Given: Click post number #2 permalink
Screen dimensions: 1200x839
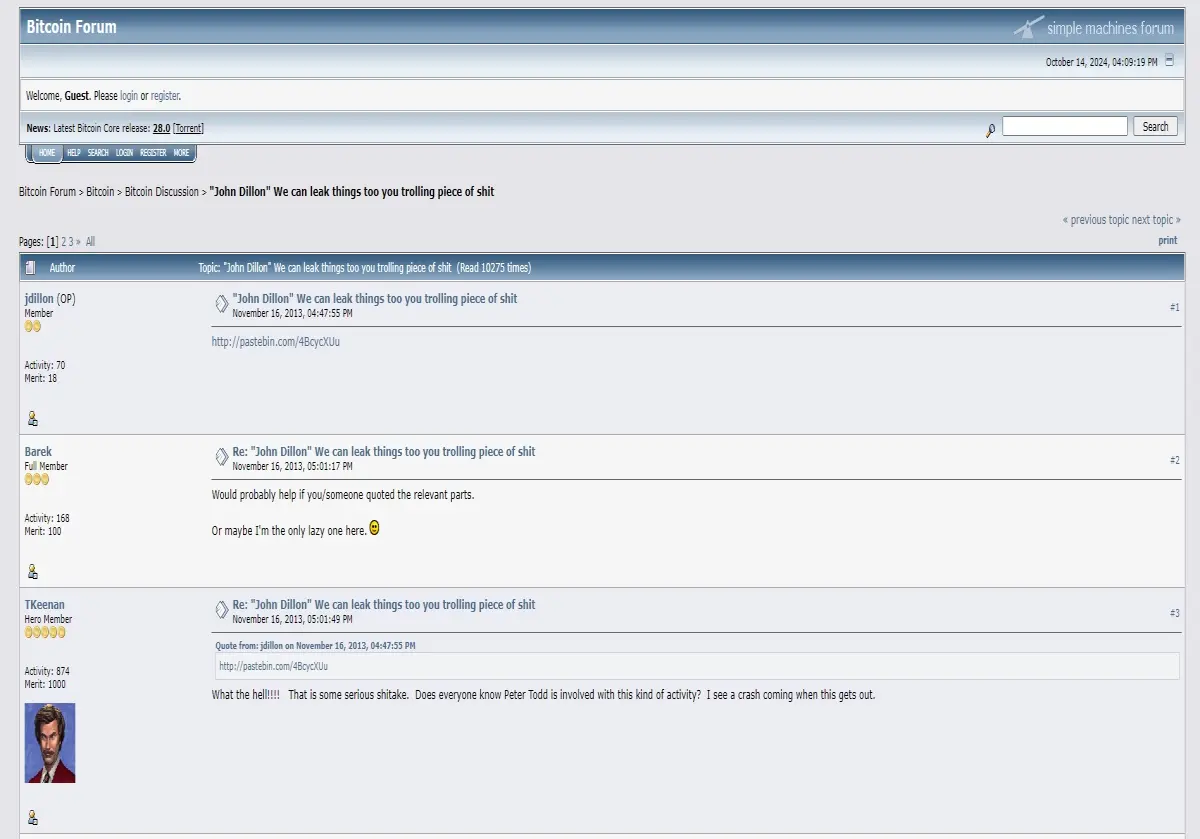Looking at the screenshot, I should pyautogui.click(x=1175, y=460).
